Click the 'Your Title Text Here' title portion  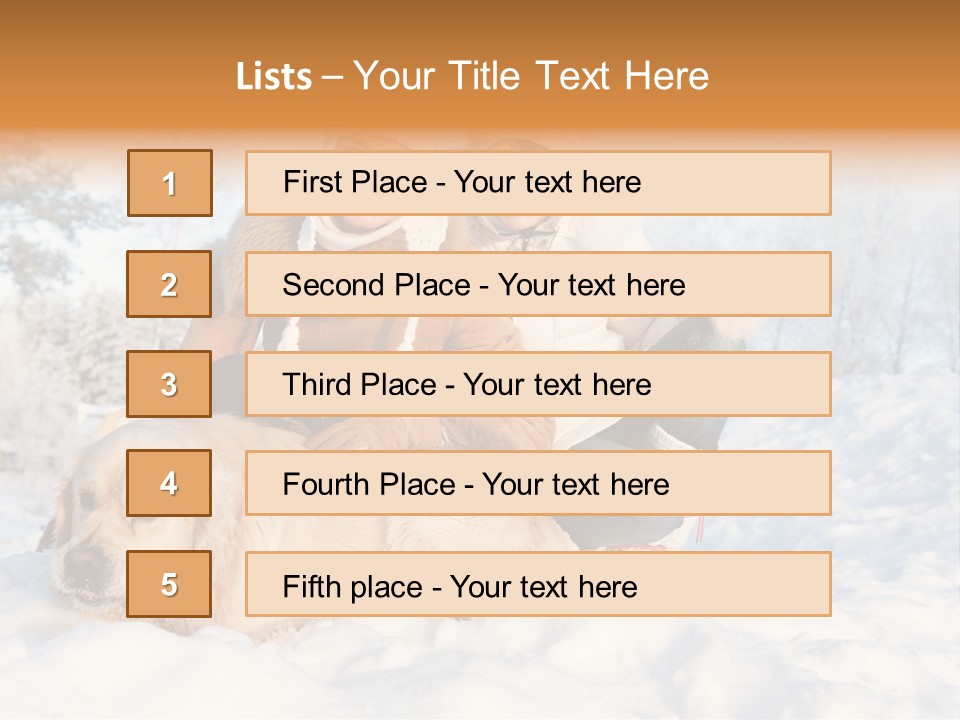click(531, 76)
